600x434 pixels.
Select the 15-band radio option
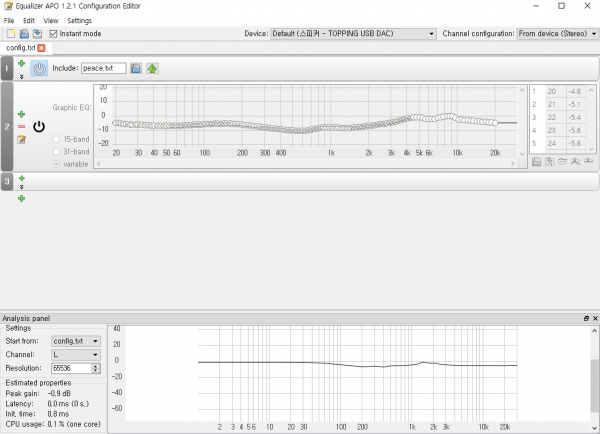(55, 138)
